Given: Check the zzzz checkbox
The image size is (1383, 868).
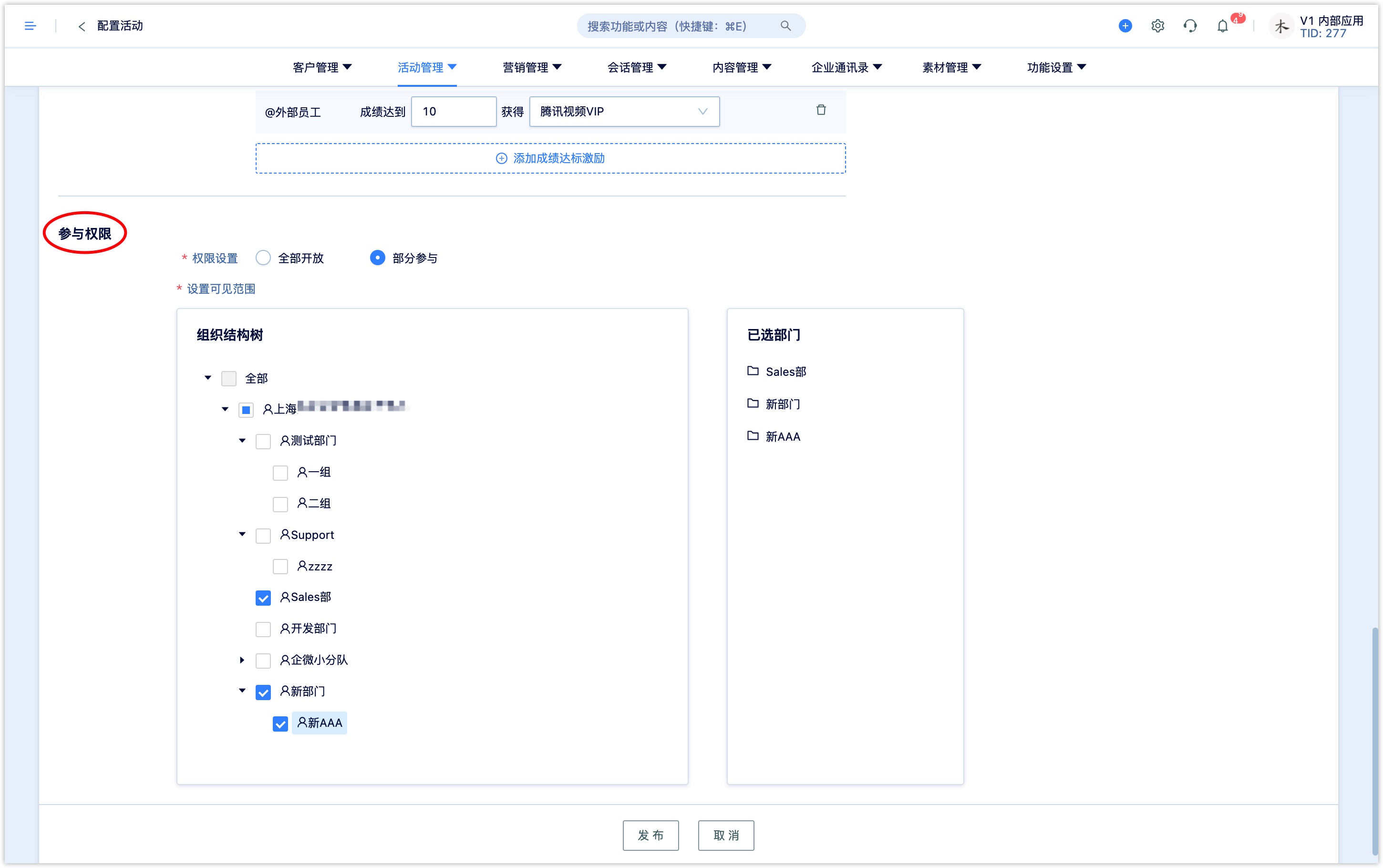Looking at the screenshot, I should point(280,567).
